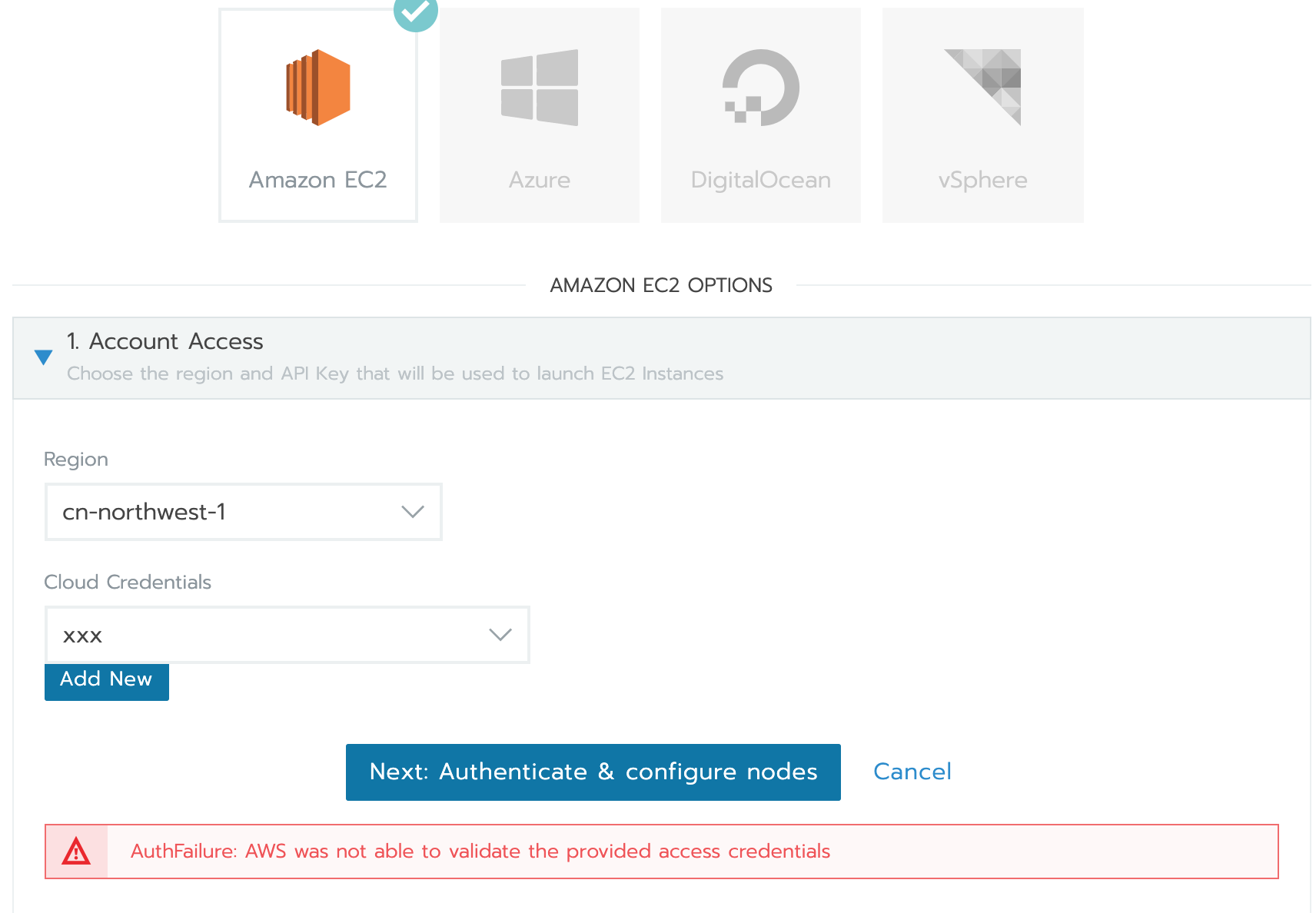
Task: Select the Amazon EC2 provider icon
Action: (317, 86)
